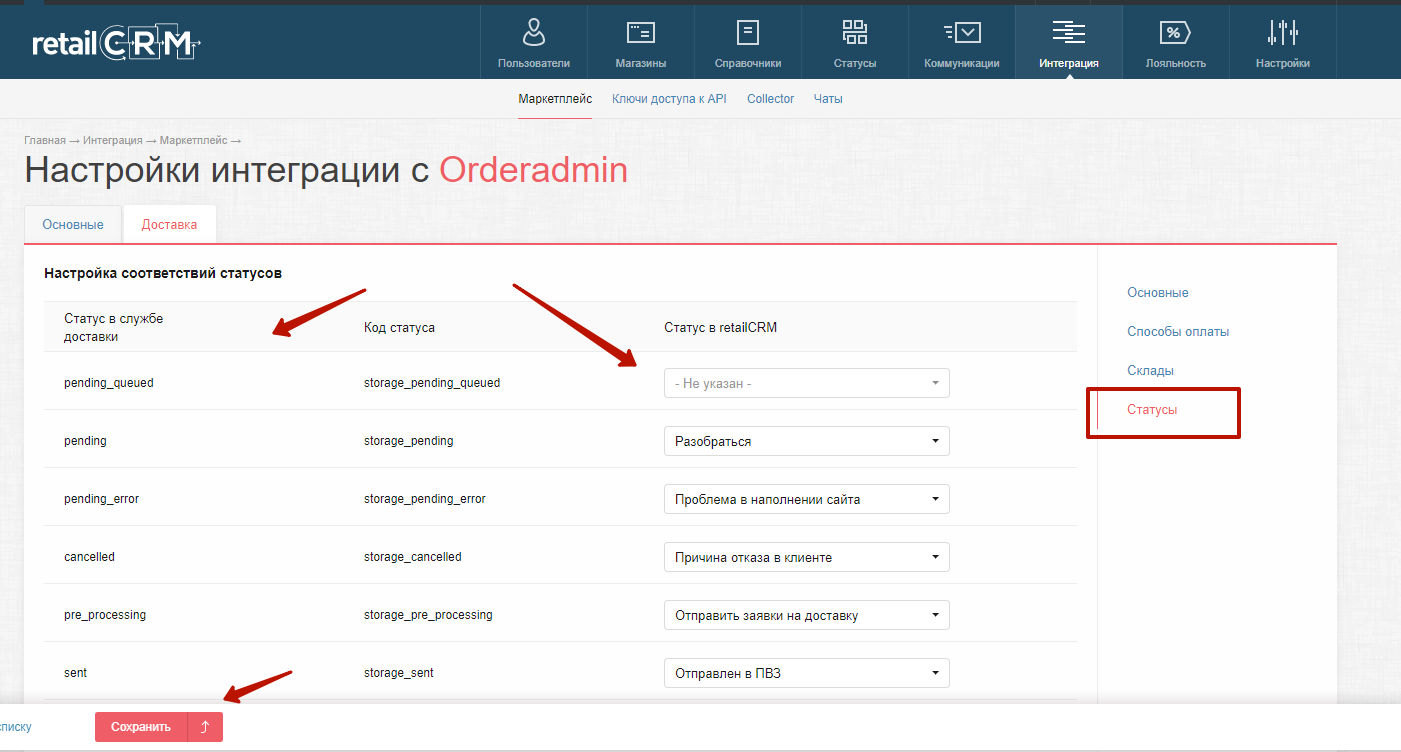Click the storage_pending_error code
The image size is (1401, 752).
click(425, 499)
